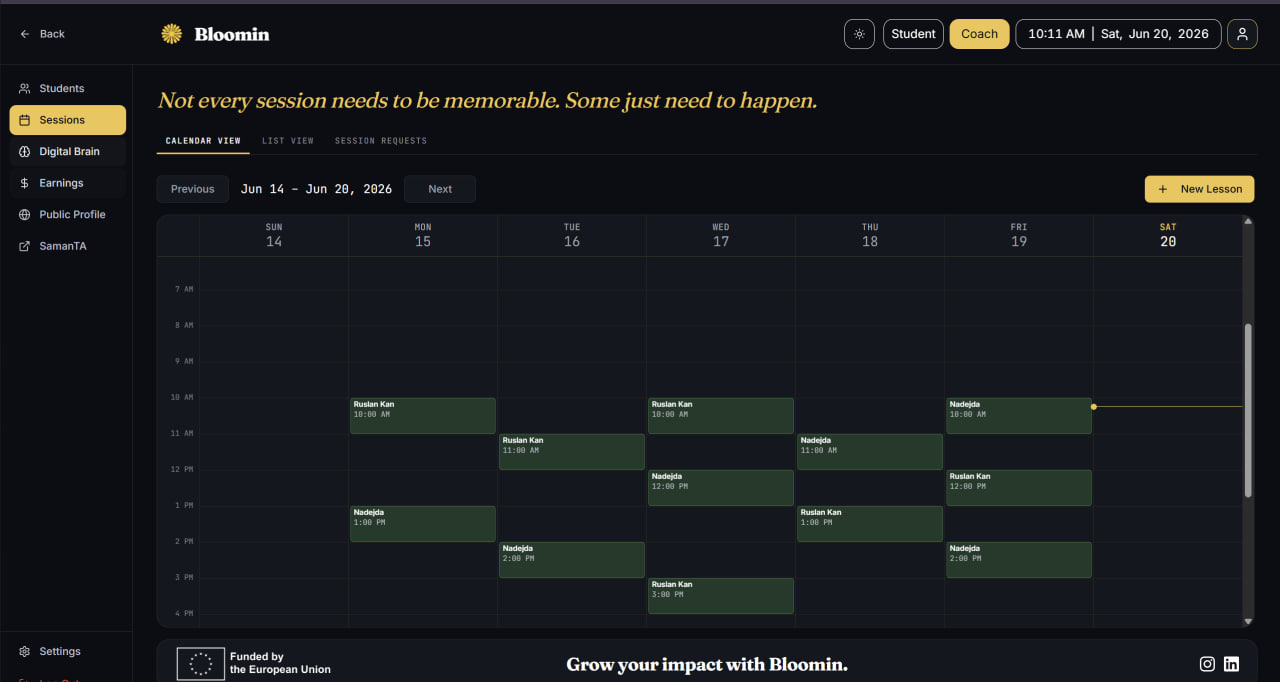
Task: Click the calendar scroll up arrow
Action: 1248,221
